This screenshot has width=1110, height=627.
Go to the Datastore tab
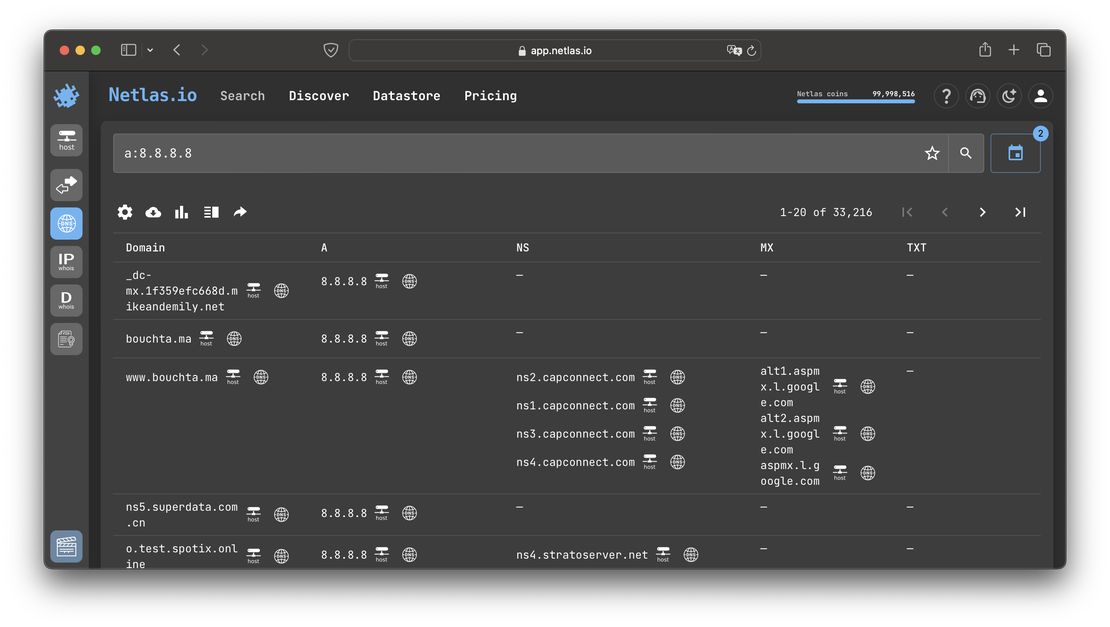tap(406, 96)
